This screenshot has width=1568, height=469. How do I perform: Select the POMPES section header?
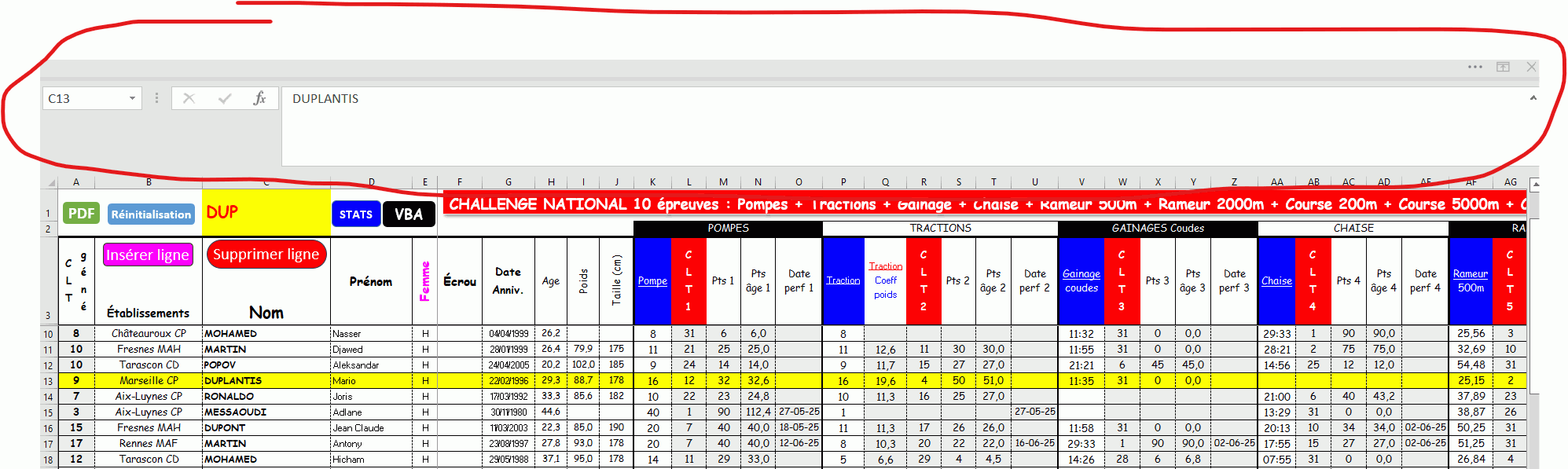tap(728, 228)
